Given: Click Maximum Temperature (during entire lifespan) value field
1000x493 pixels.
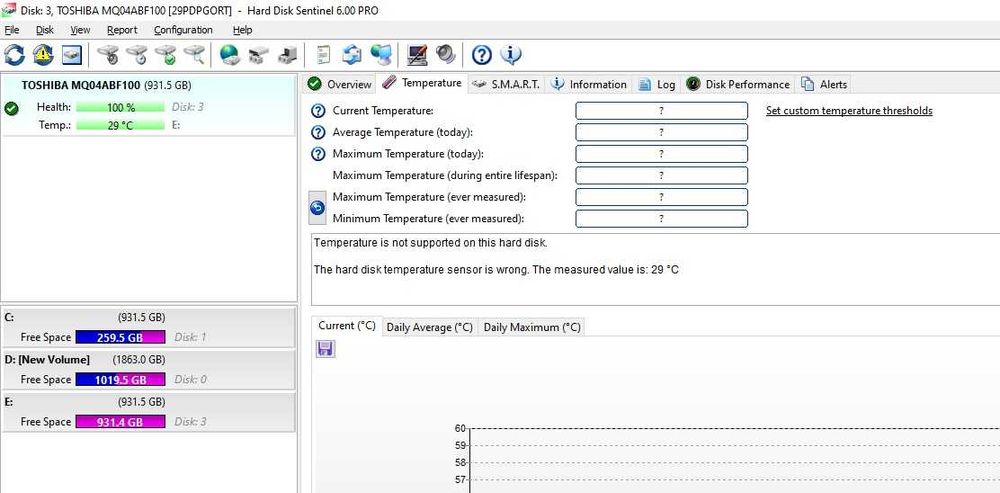Looking at the screenshot, I should (661, 175).
